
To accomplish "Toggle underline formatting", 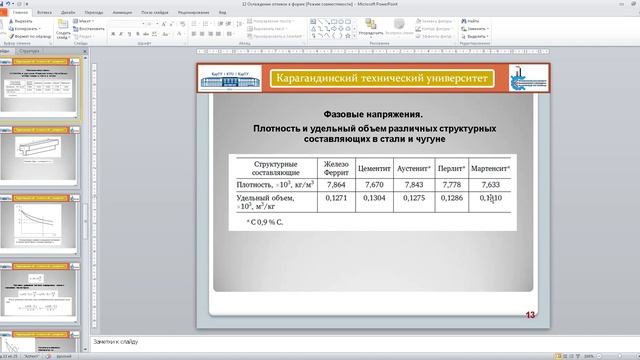I will pyautogui.click(x=129, y=34).
